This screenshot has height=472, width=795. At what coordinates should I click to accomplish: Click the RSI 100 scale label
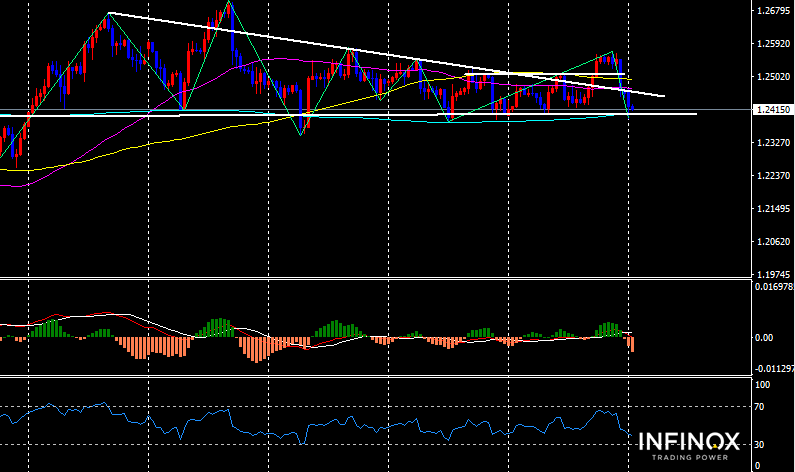(763, 385)
